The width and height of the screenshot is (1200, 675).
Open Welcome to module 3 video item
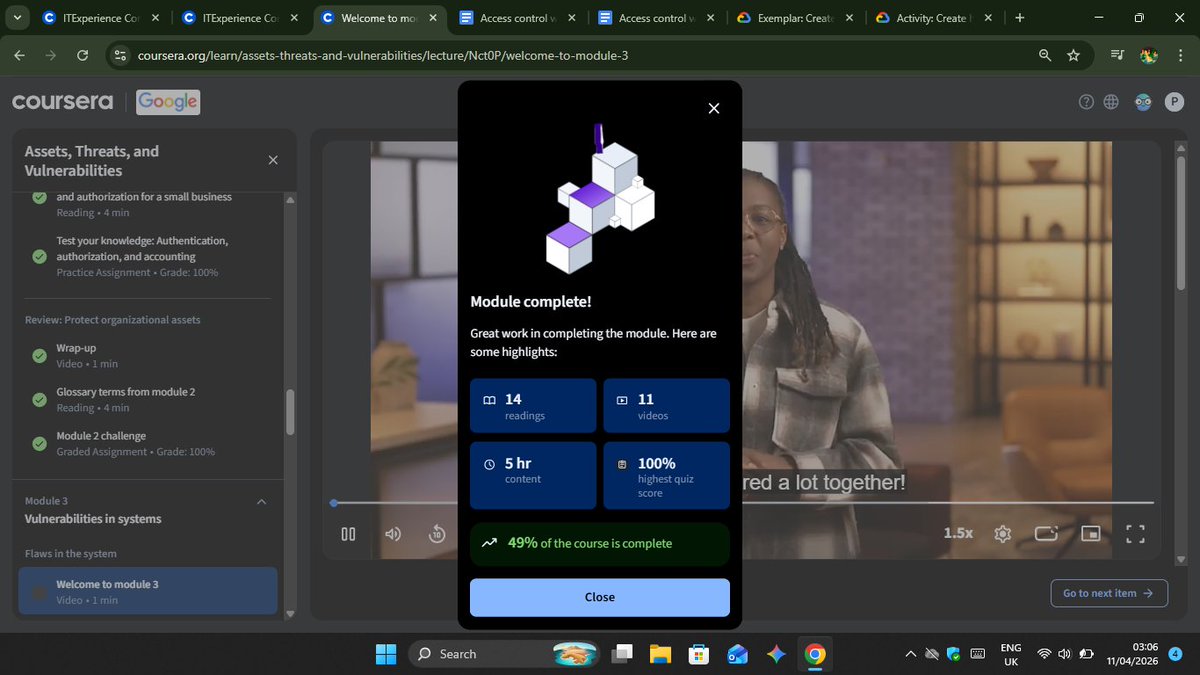tap(148, 591)
